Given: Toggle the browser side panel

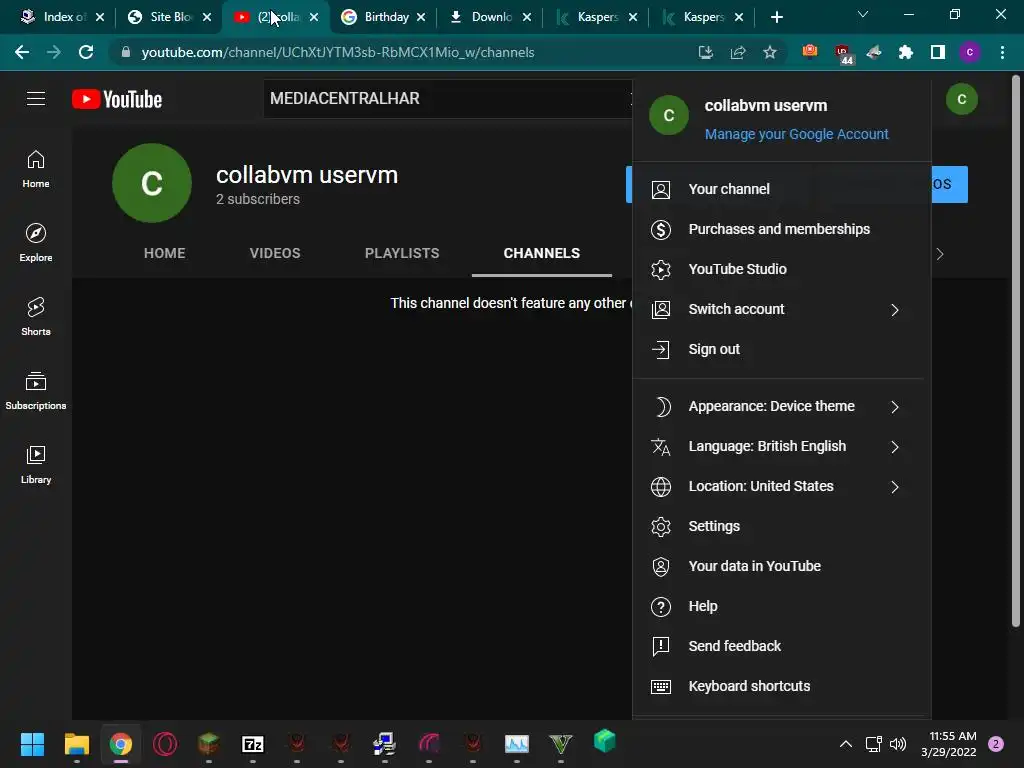Looking at the screenshot, I should 938,52.
